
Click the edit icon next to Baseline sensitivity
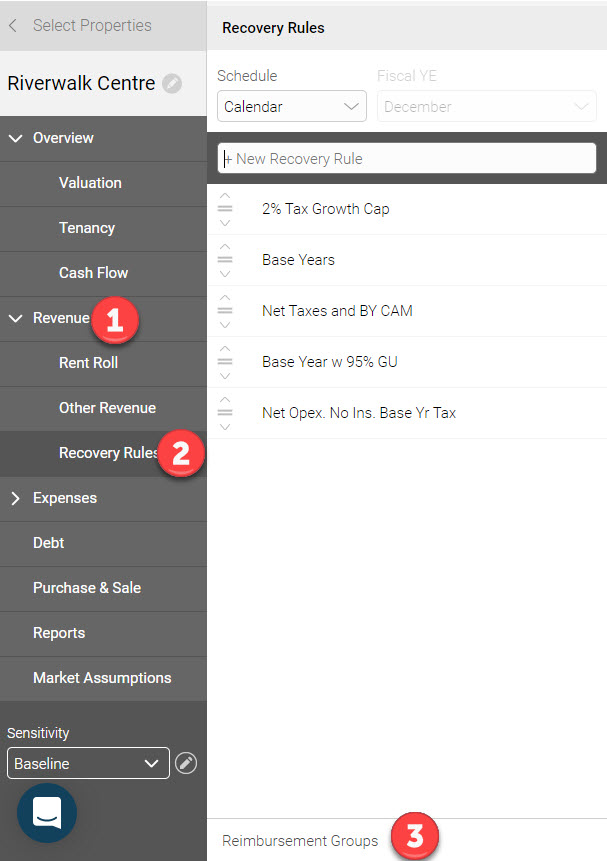point(185,764)
